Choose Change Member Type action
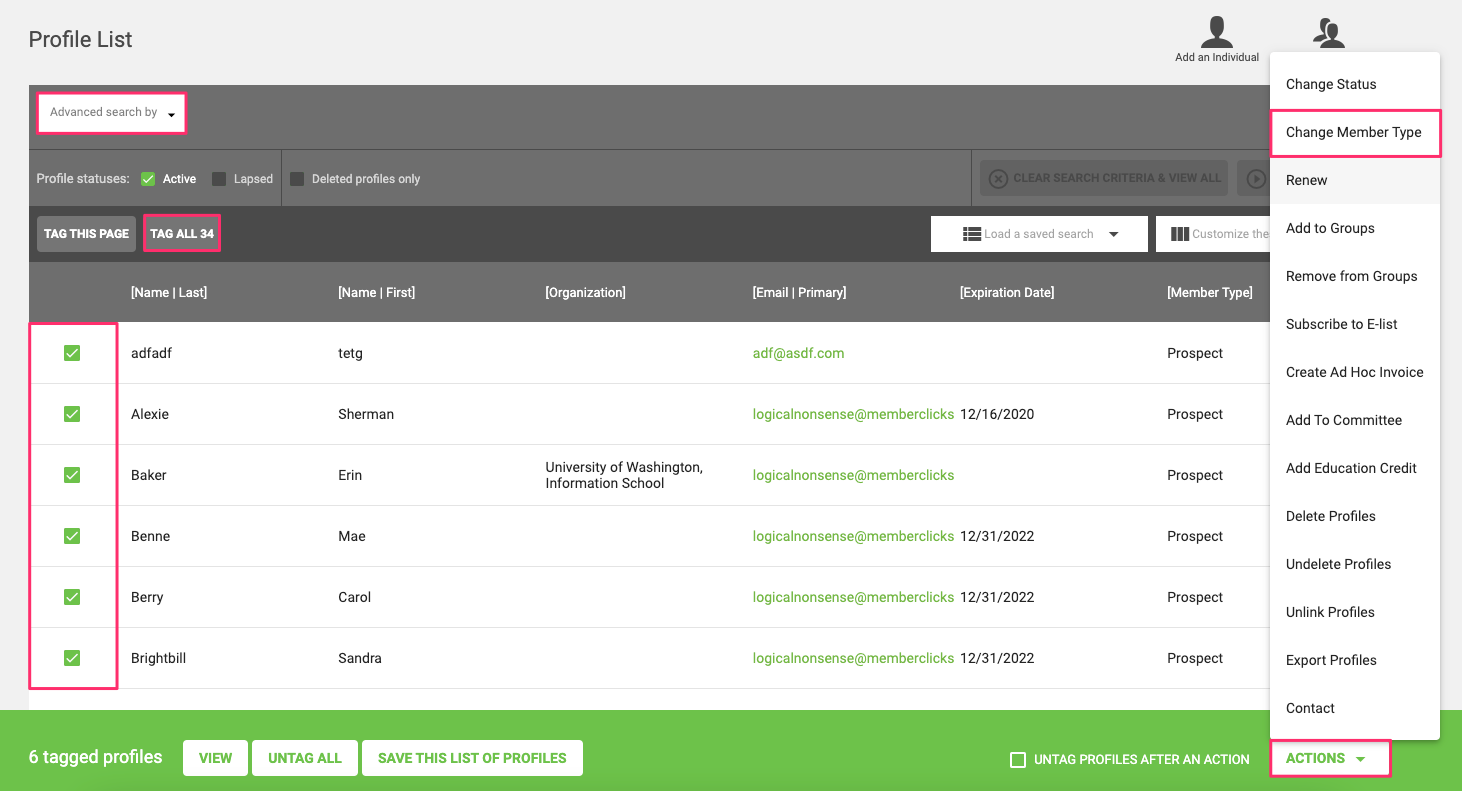The image size is (1462, 791). 1354,132
